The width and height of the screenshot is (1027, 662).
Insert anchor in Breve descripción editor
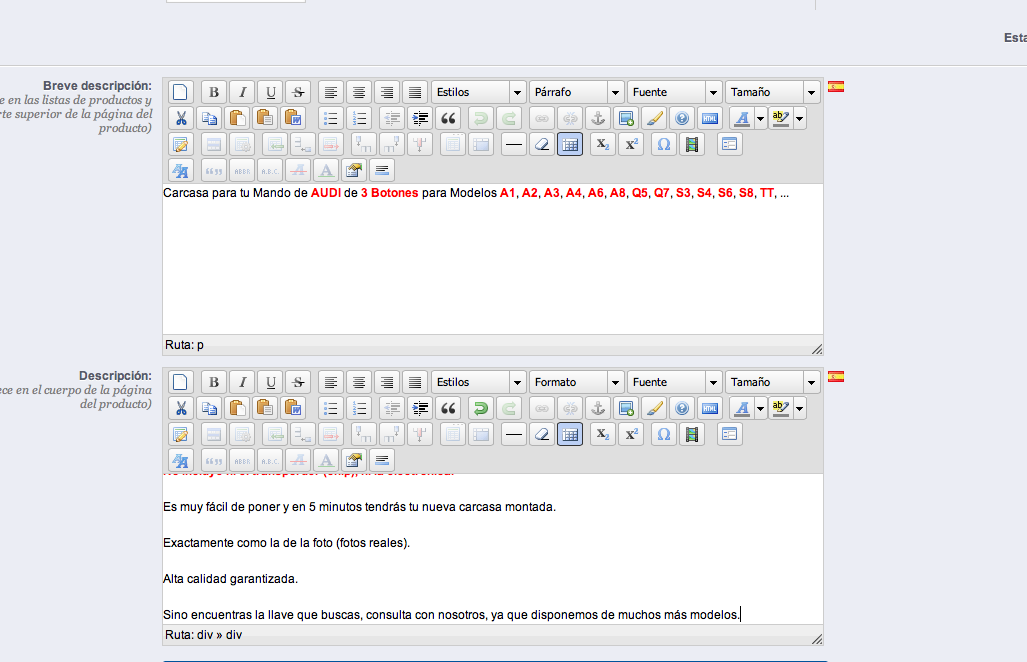tap(597, 119)
